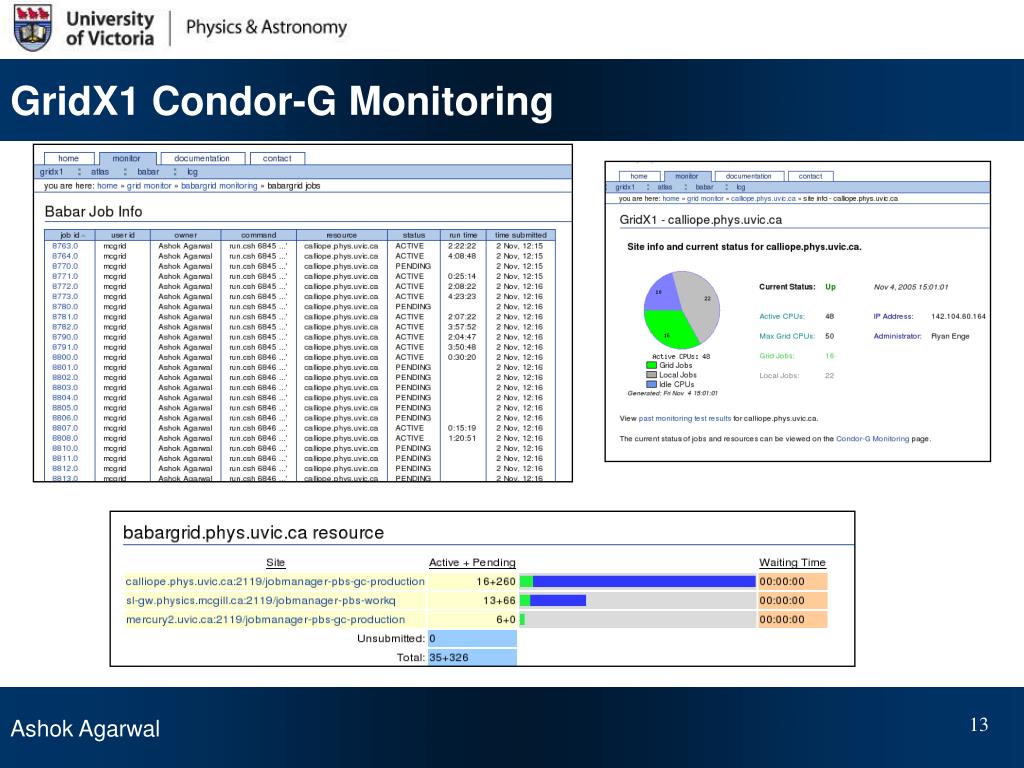Follow calliope.phys.uvic.ca breadcrumb in site info page
Viewport: 1024px width, 768px height.
coord(763,199)
